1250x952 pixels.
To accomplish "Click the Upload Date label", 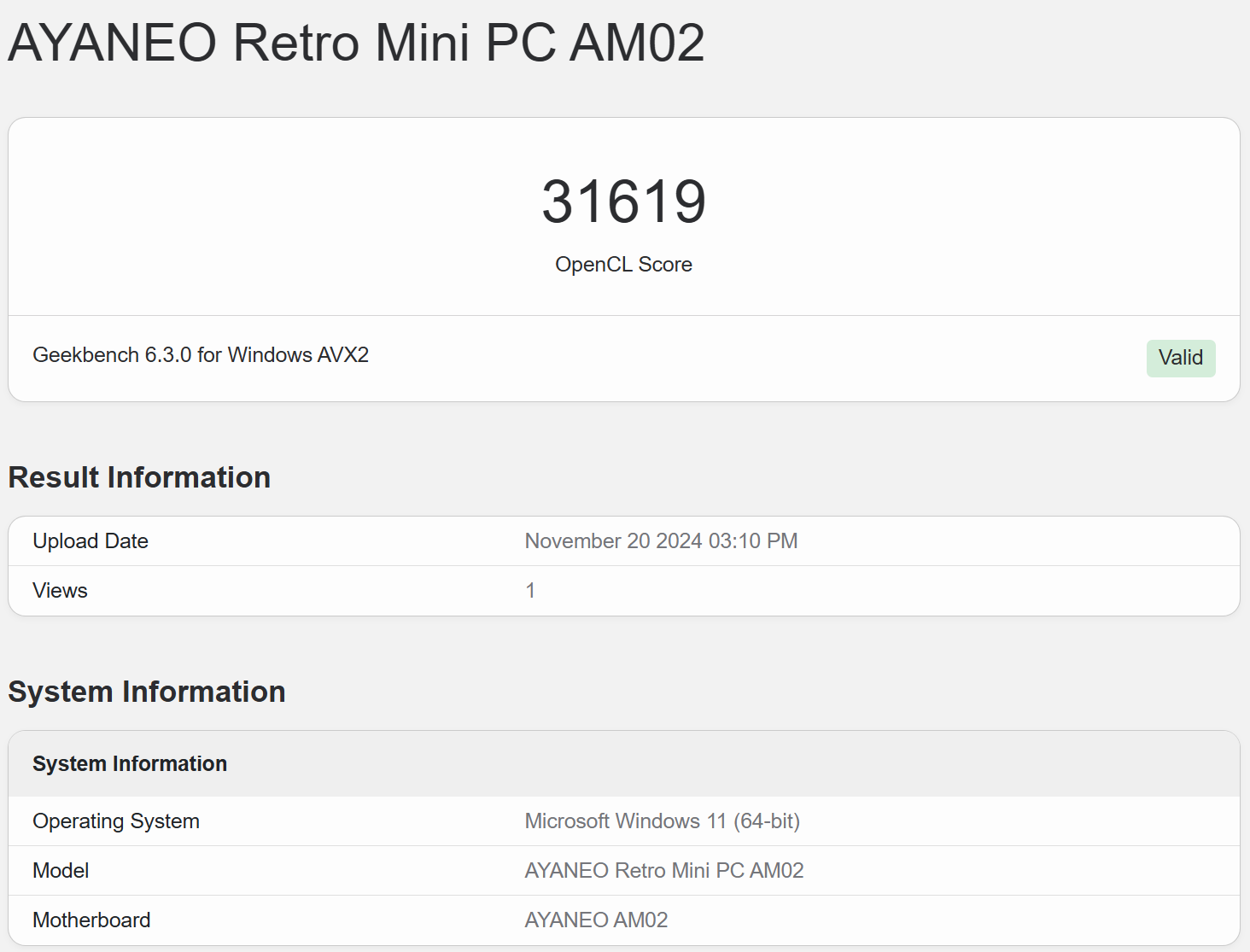I will tap(91, 541).
